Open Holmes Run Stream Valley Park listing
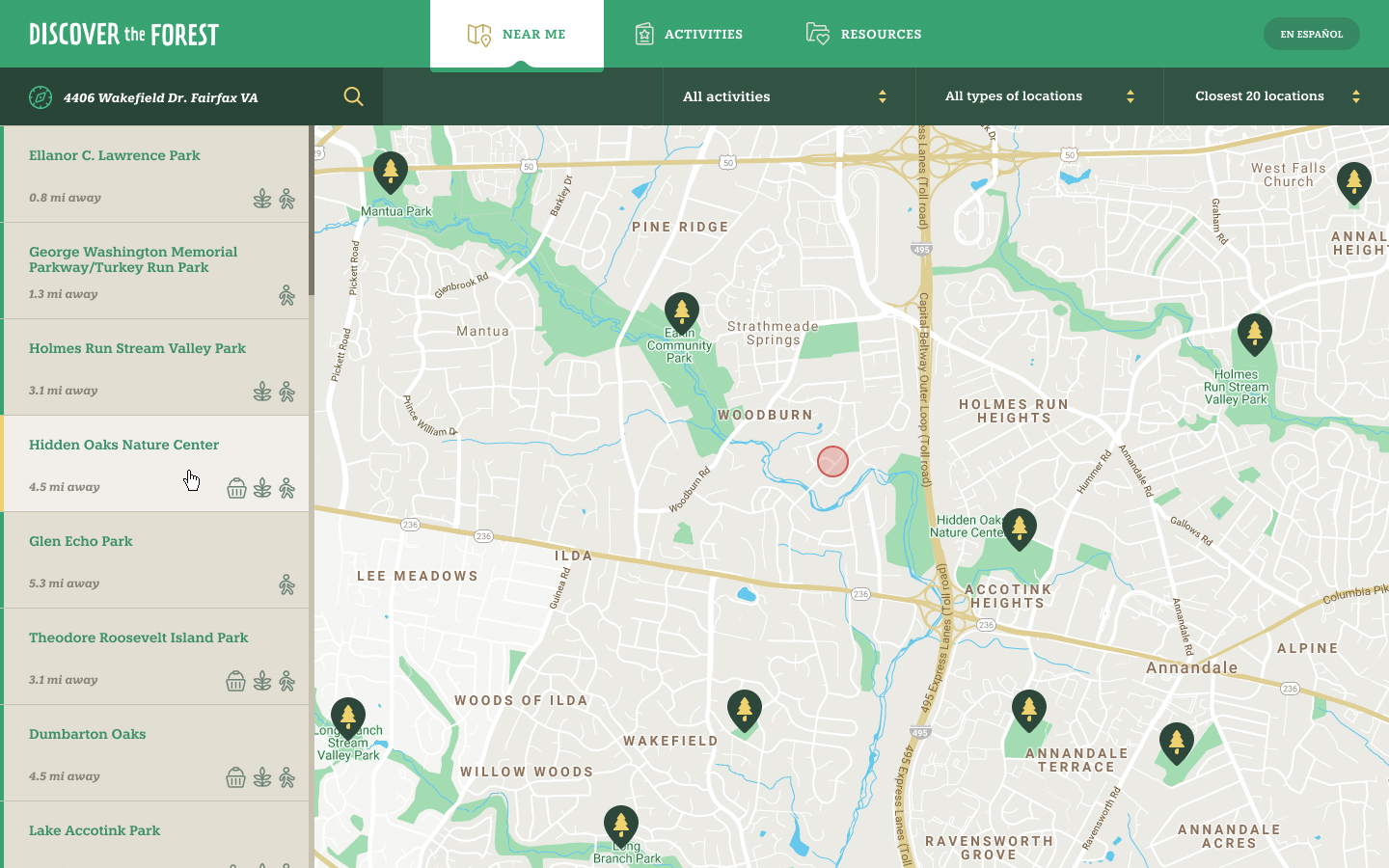The image size is (1389, 868). pyautogui.click(x=154, y=367)
